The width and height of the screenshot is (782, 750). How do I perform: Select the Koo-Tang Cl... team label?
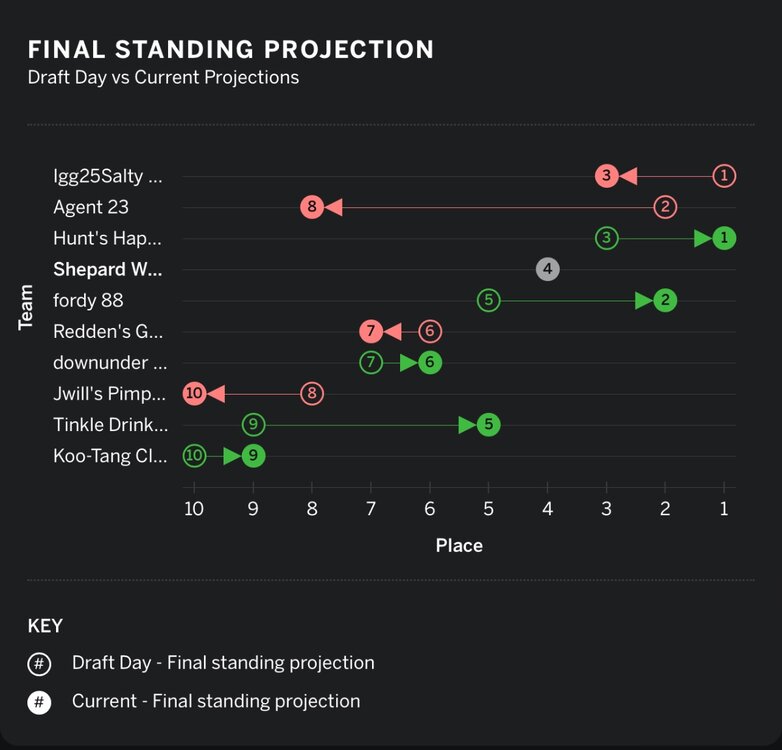[109, 456]
